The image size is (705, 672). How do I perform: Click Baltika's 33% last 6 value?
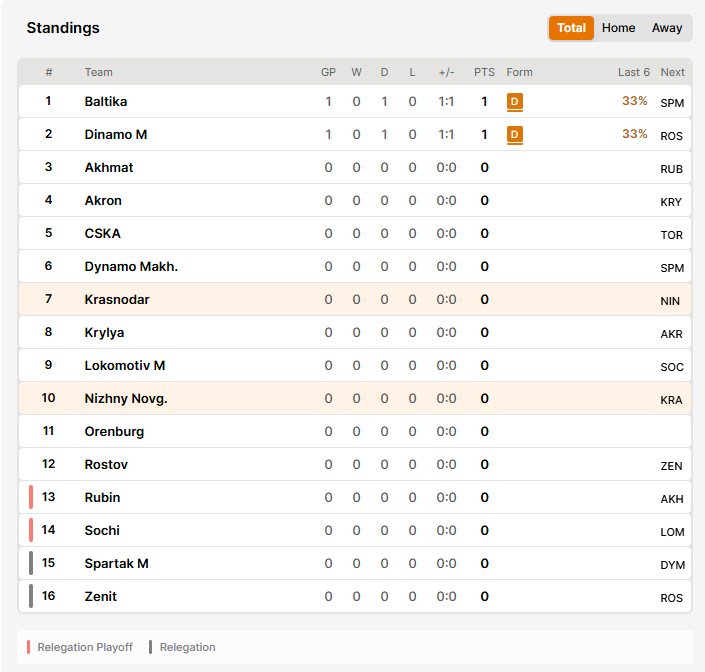[634, 101]
